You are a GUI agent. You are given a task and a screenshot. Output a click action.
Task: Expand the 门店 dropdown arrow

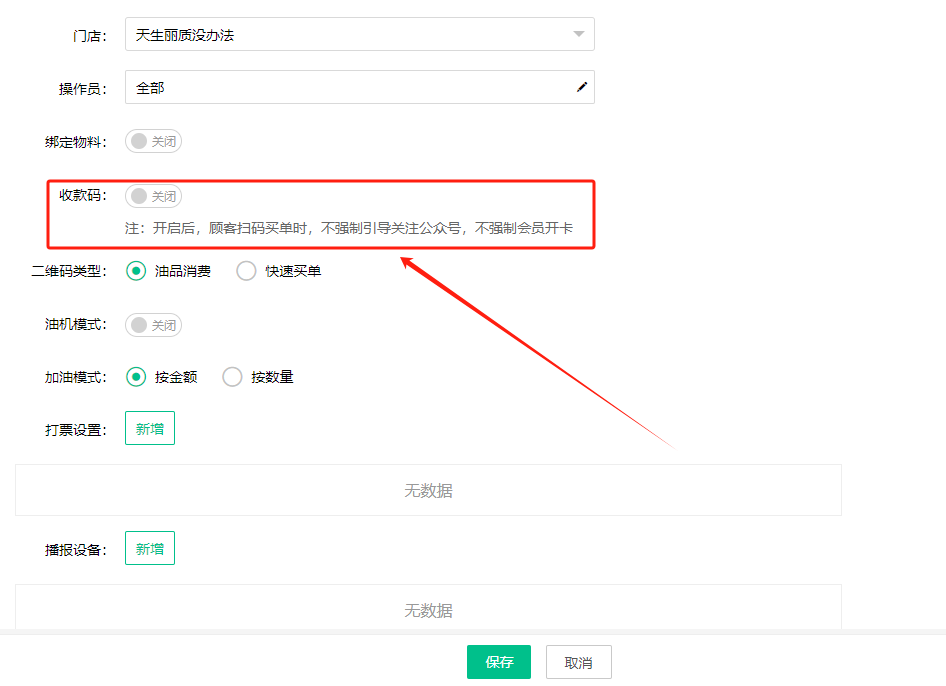pos(578,35)
